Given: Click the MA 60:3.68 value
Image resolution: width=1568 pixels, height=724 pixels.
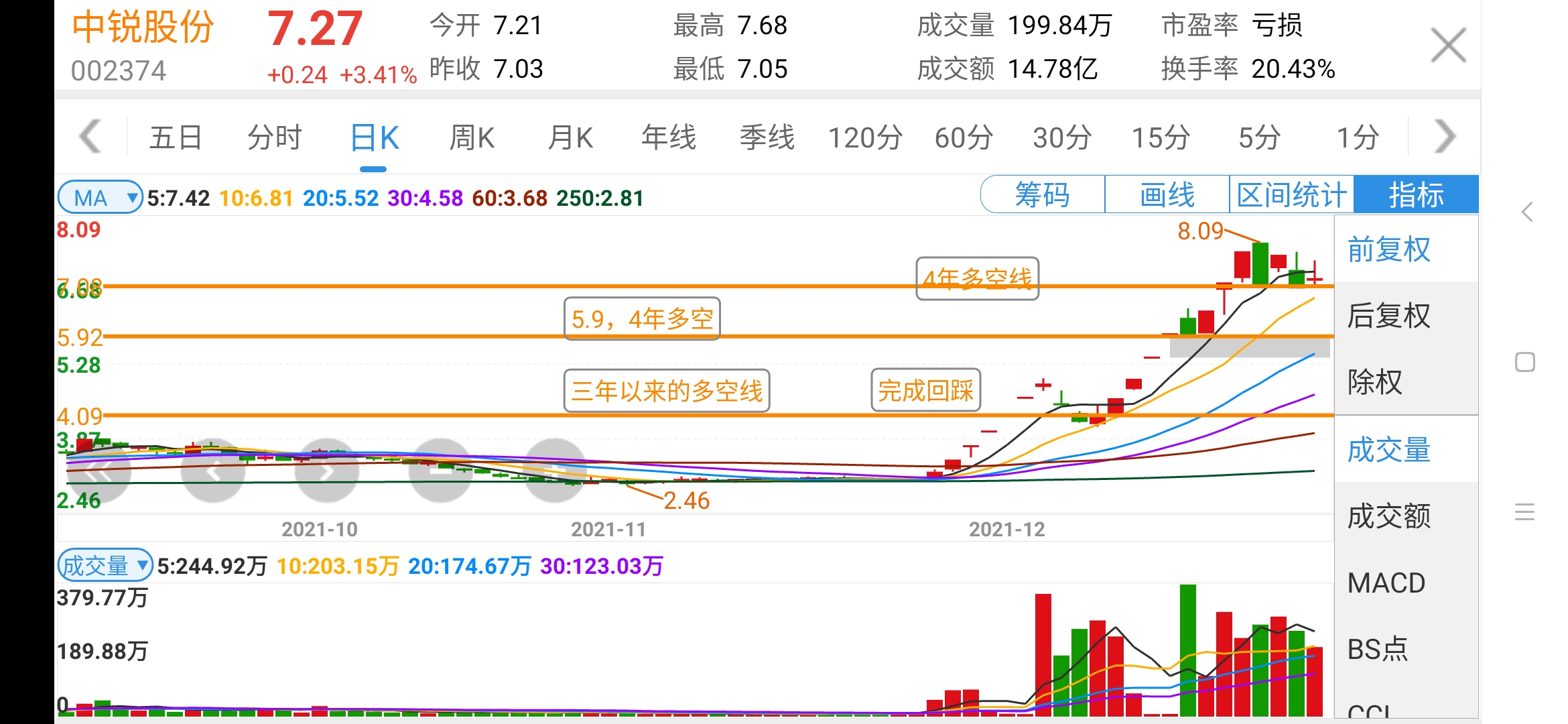Looking at the screenshot, I should [x=509, y=198].
